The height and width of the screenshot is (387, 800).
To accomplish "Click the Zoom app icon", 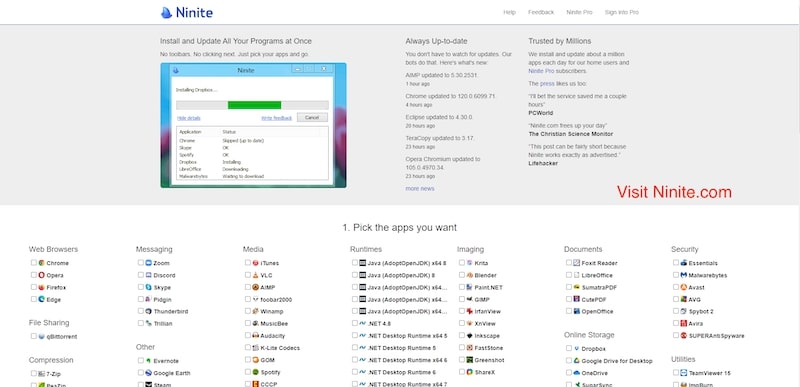I will click(x=148, y=263).
